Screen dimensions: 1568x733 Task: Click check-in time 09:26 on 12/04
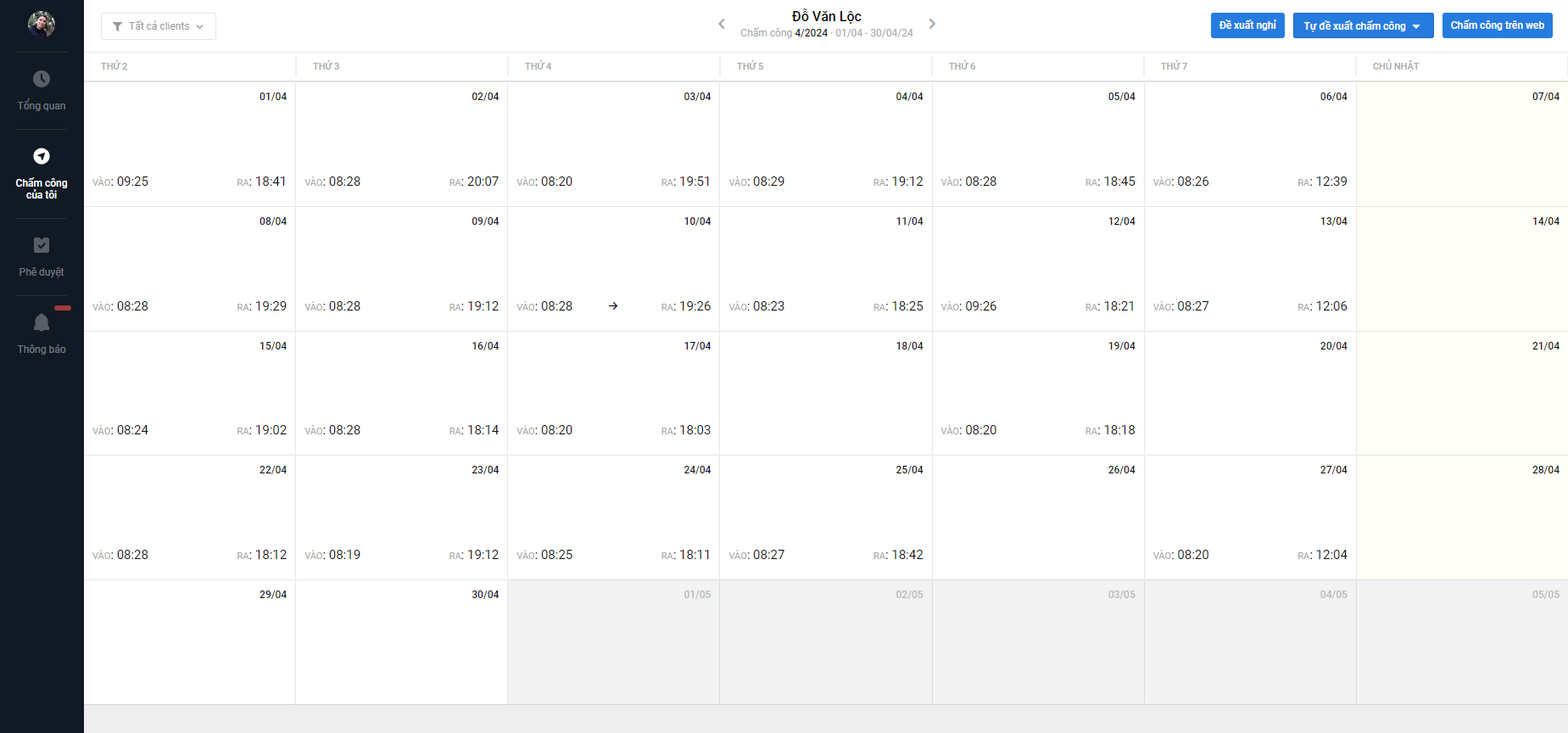(x=980, y=306)
